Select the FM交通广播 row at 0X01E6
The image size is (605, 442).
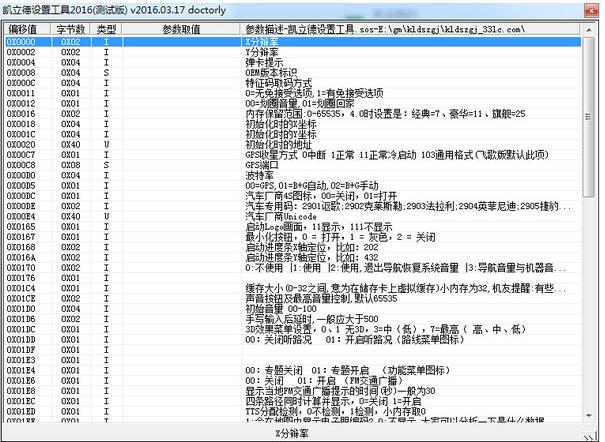click(292, 381)
